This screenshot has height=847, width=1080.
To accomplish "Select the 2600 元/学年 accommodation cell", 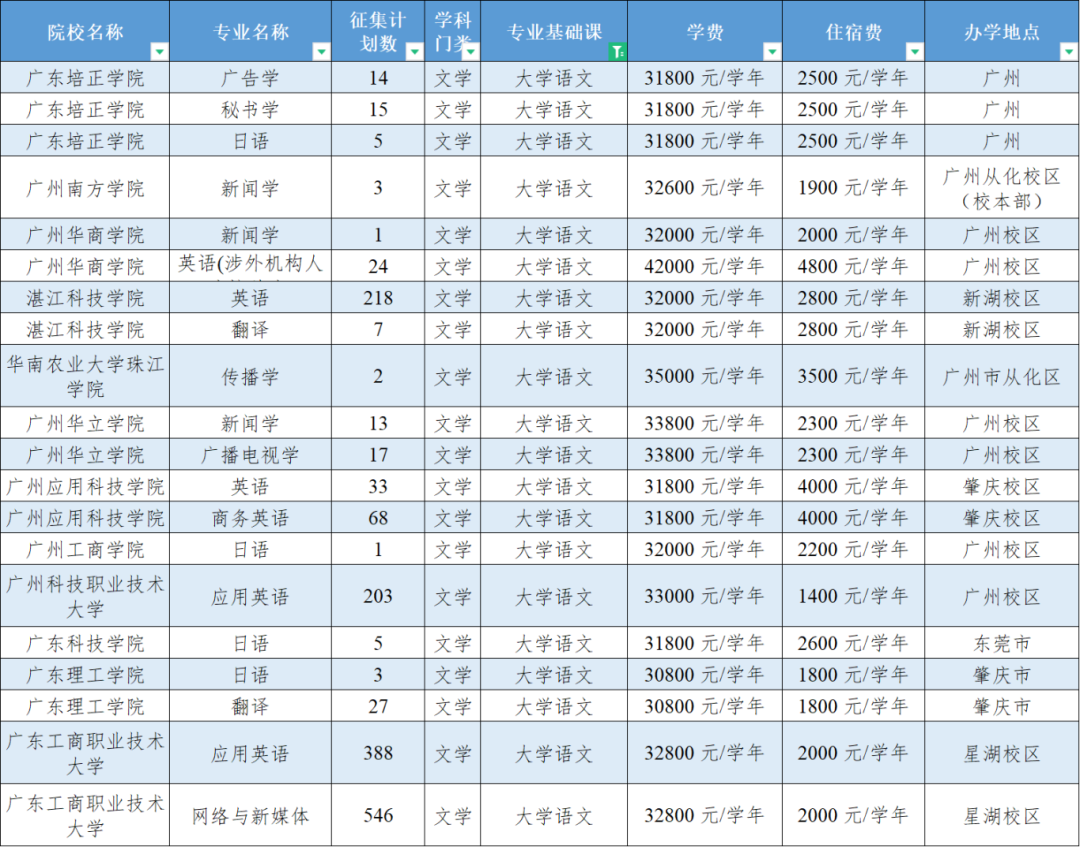I will point(854,642).
